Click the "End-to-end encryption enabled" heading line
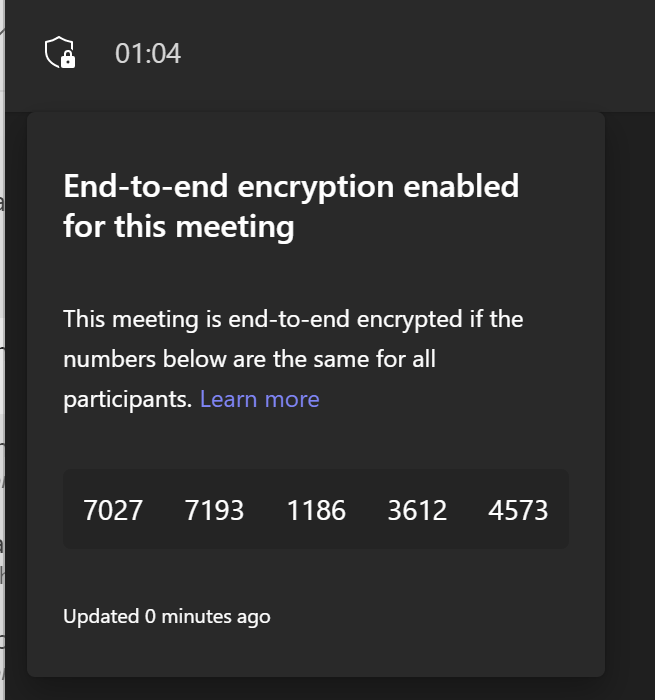The width and height of the screenshot is (655, 700). (291, 186)
